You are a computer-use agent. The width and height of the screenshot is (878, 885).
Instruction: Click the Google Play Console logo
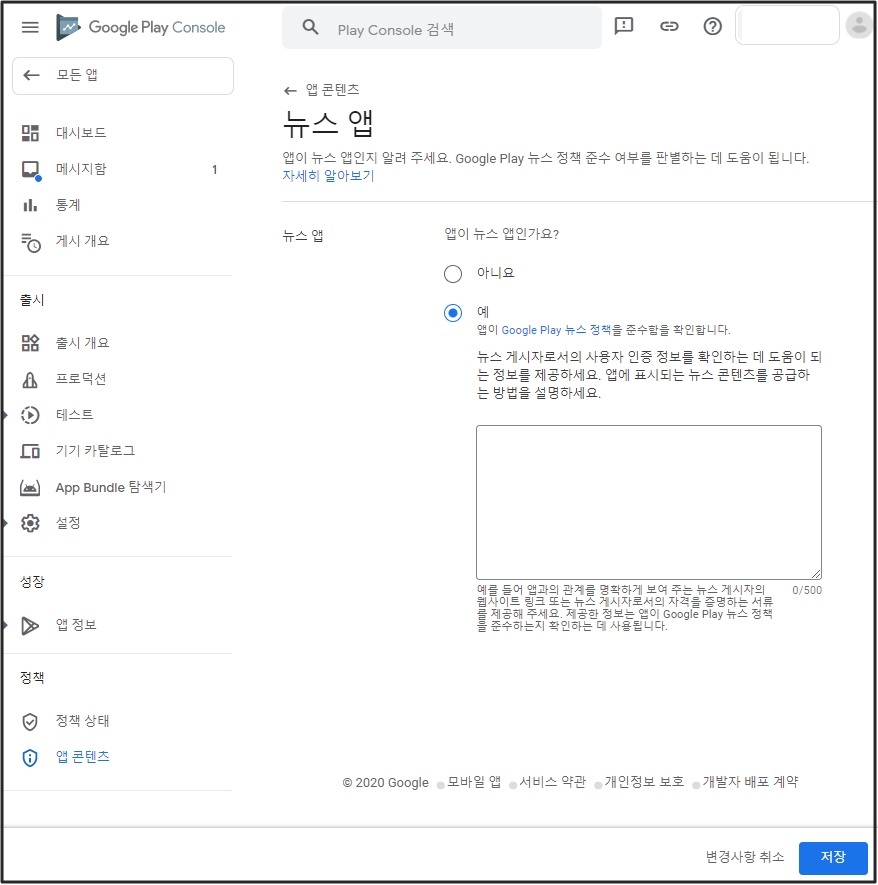tap(141, 27)
